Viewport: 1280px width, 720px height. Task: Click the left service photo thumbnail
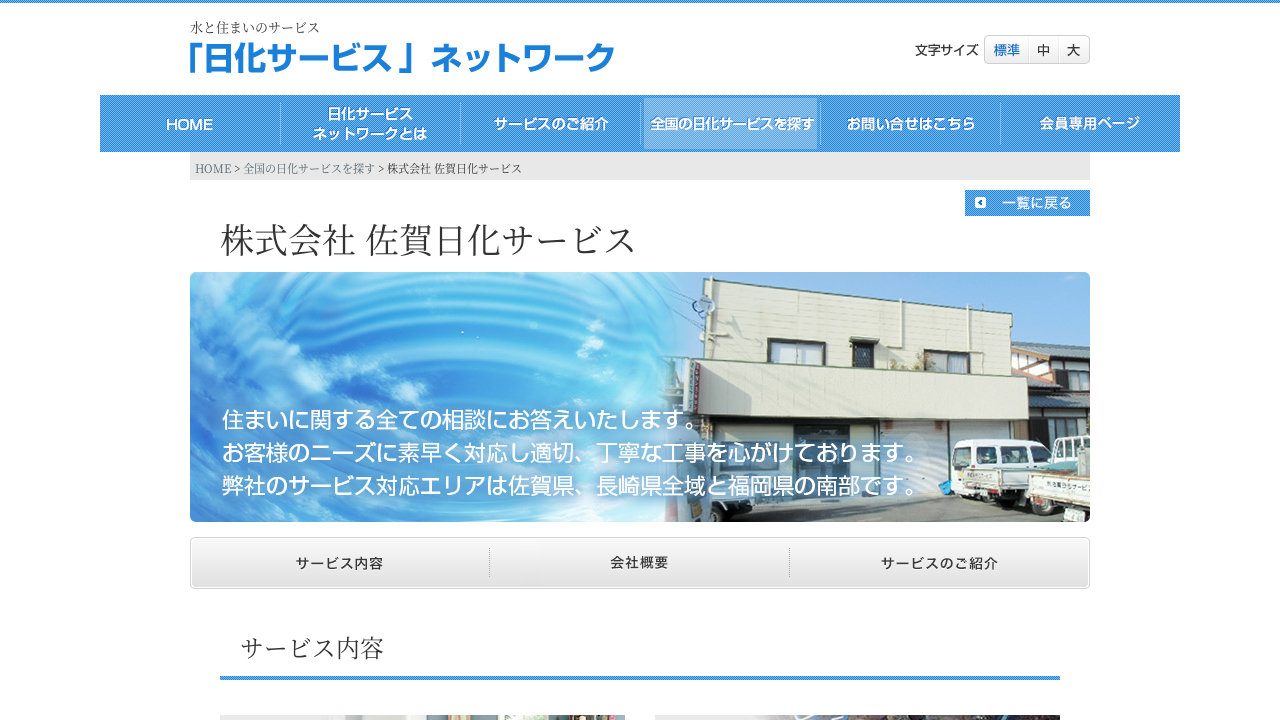pos(422,716)
